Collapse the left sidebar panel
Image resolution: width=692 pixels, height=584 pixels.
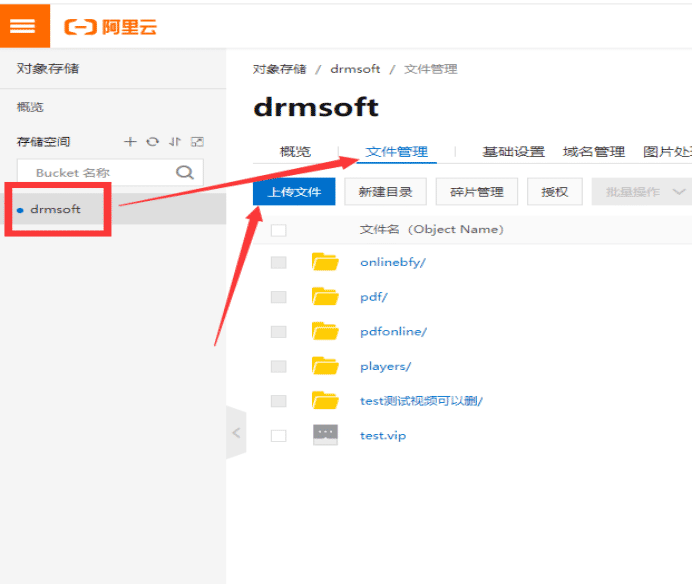[236, 433]
